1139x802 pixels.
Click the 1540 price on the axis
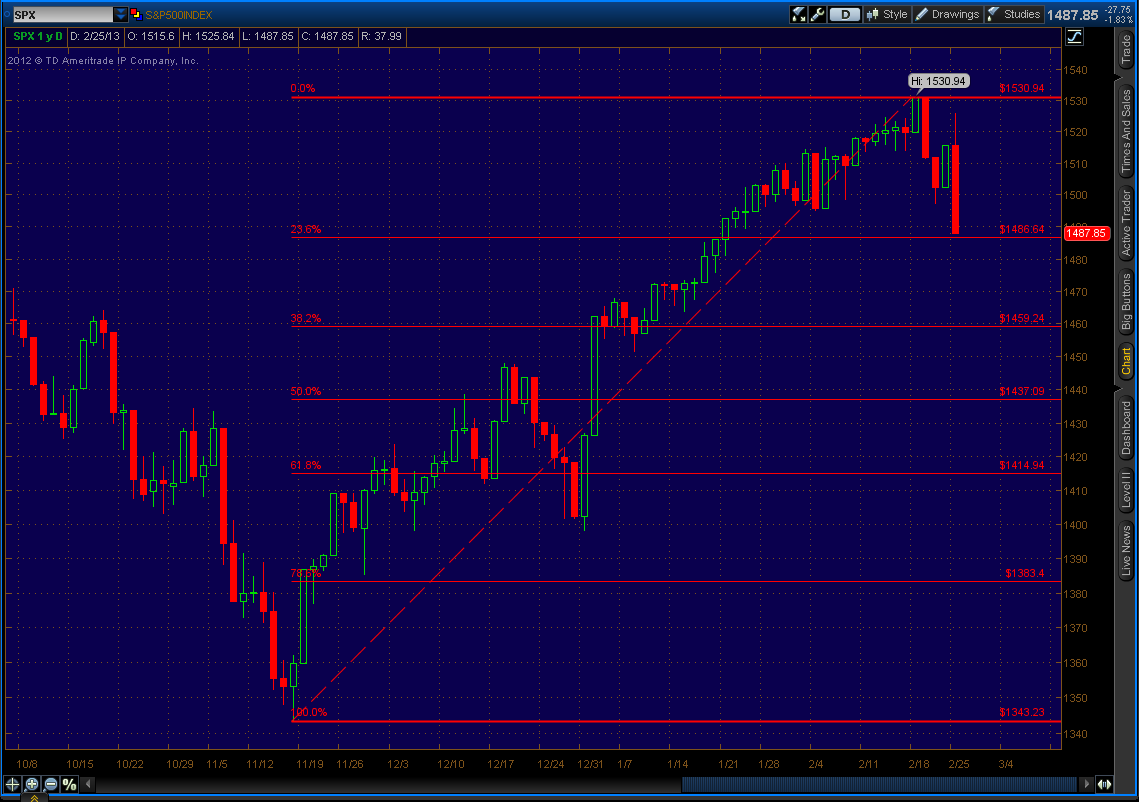[1076, 70]
